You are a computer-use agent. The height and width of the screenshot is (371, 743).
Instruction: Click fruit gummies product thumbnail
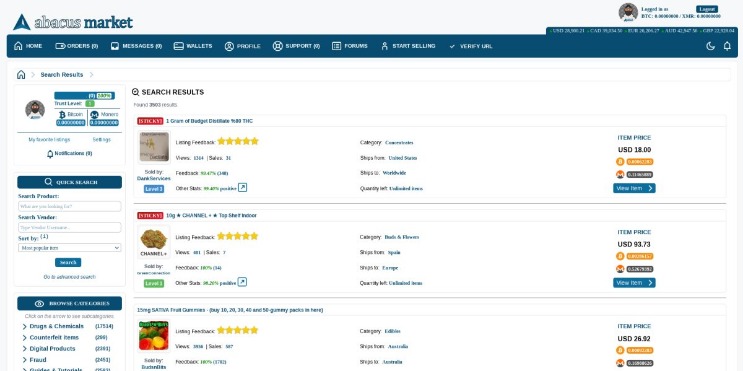[154, 335]
